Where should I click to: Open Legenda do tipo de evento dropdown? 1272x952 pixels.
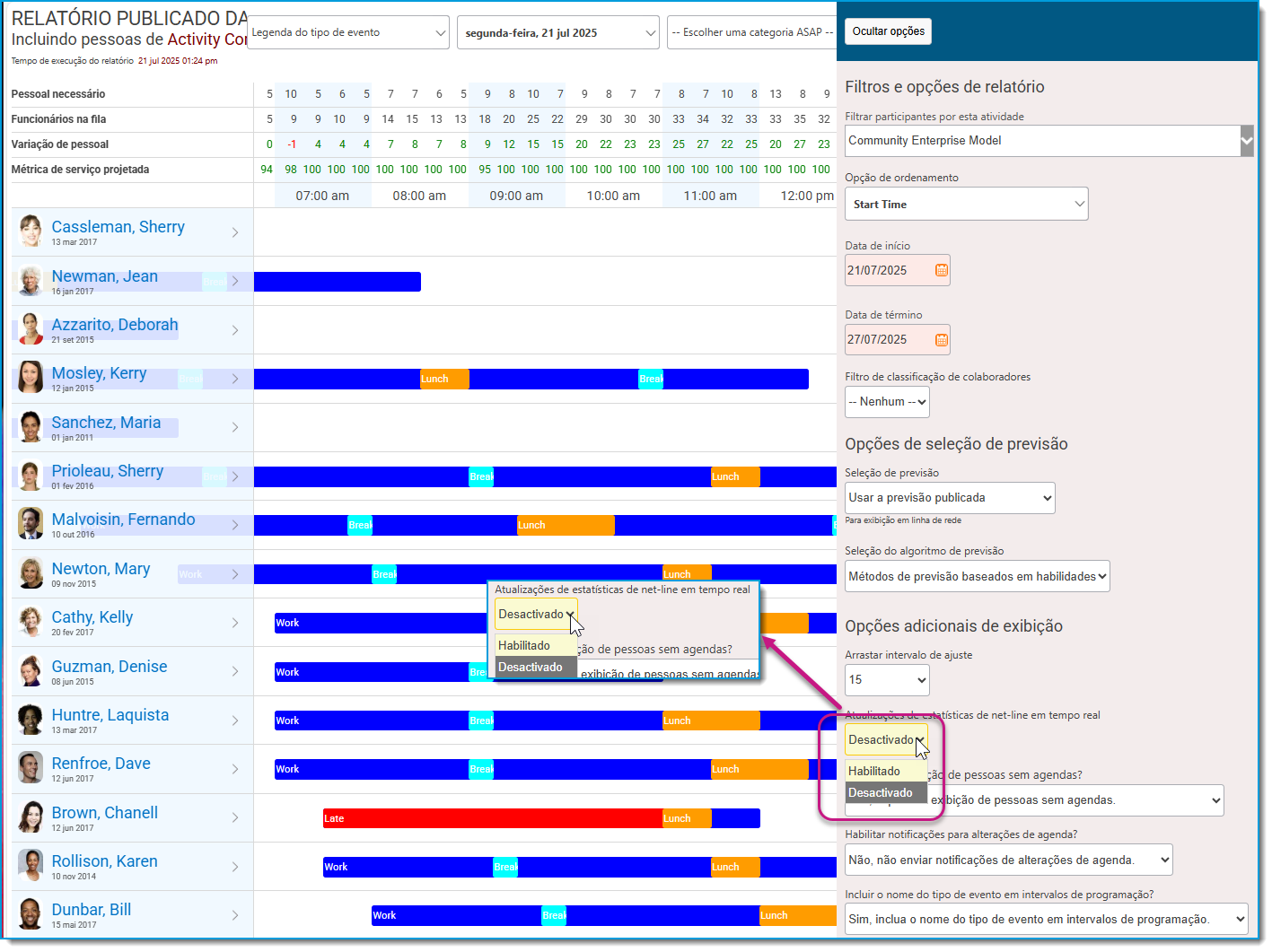click(348, 32)
